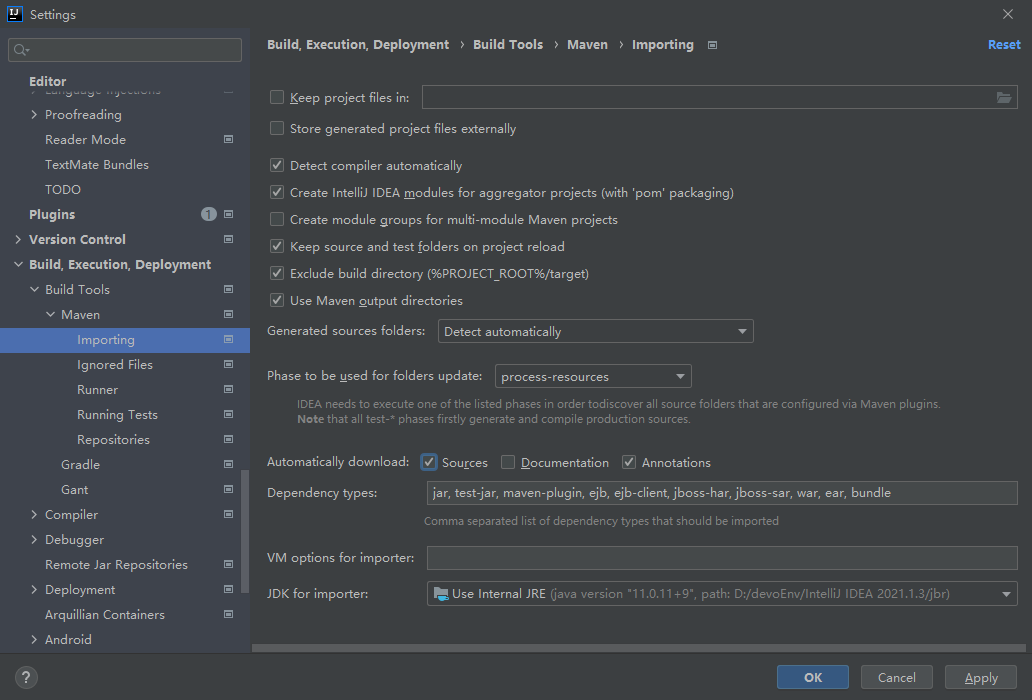The width and height of the screenshot is (1032, 700).
Task: Open JDK for importer dropdown
Action: tap(722, 594)
